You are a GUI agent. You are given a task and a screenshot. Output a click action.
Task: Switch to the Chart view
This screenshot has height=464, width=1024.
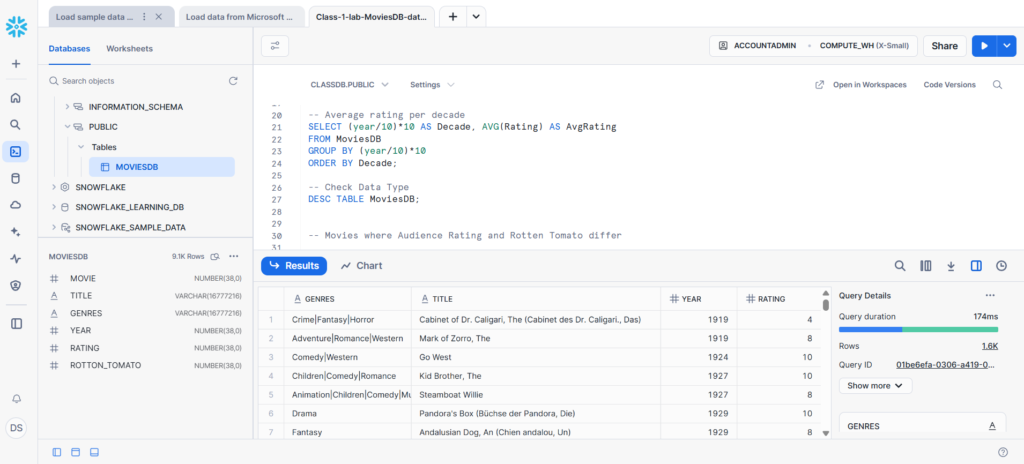361,265
